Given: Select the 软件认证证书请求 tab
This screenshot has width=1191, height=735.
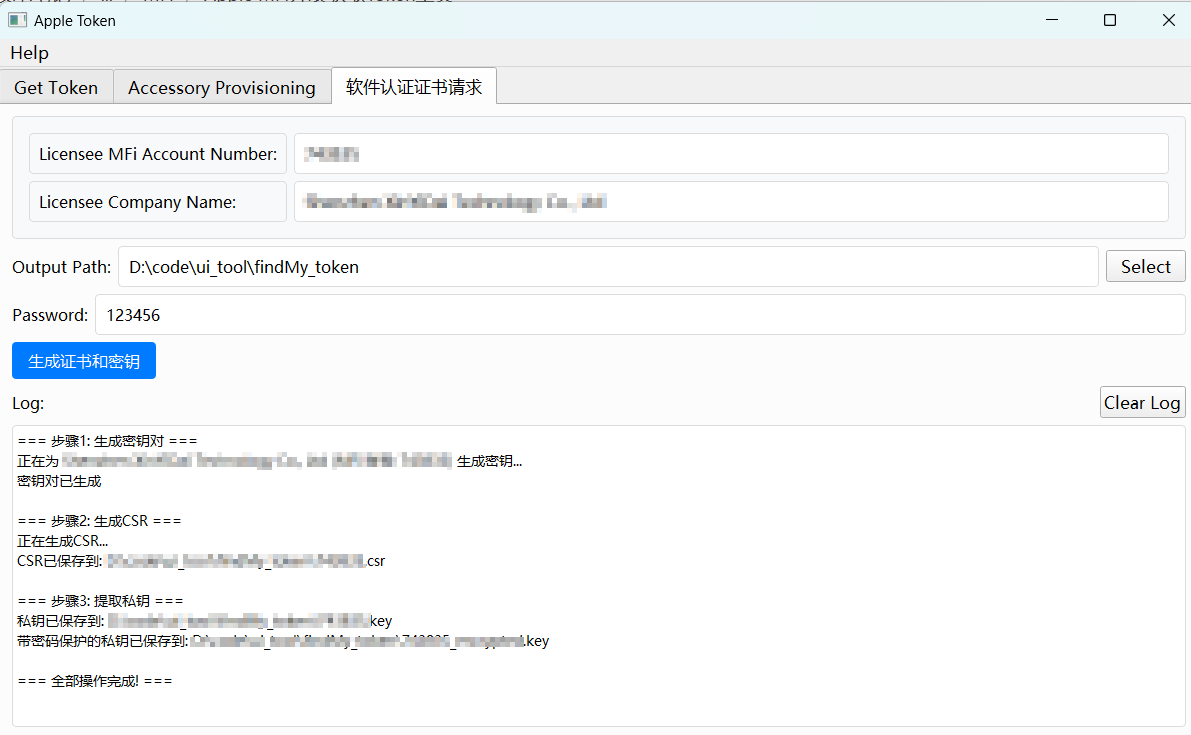Looking at the screenshot, I should coord(414,87).
